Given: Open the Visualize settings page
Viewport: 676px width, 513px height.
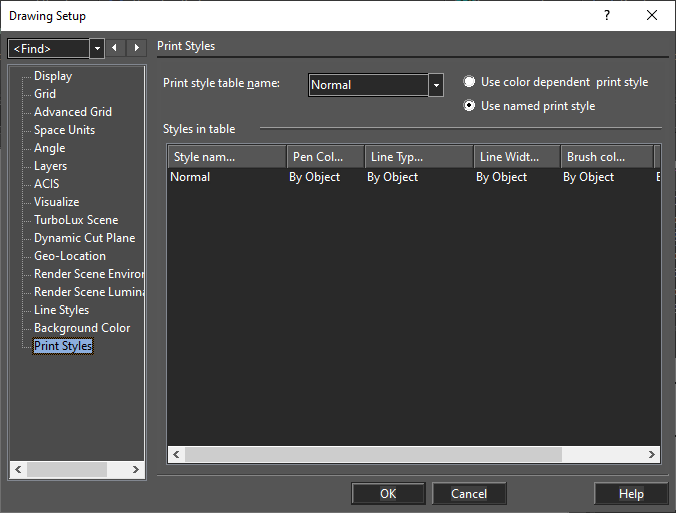Looking at the screenshot, I should [x=56, y=202].
